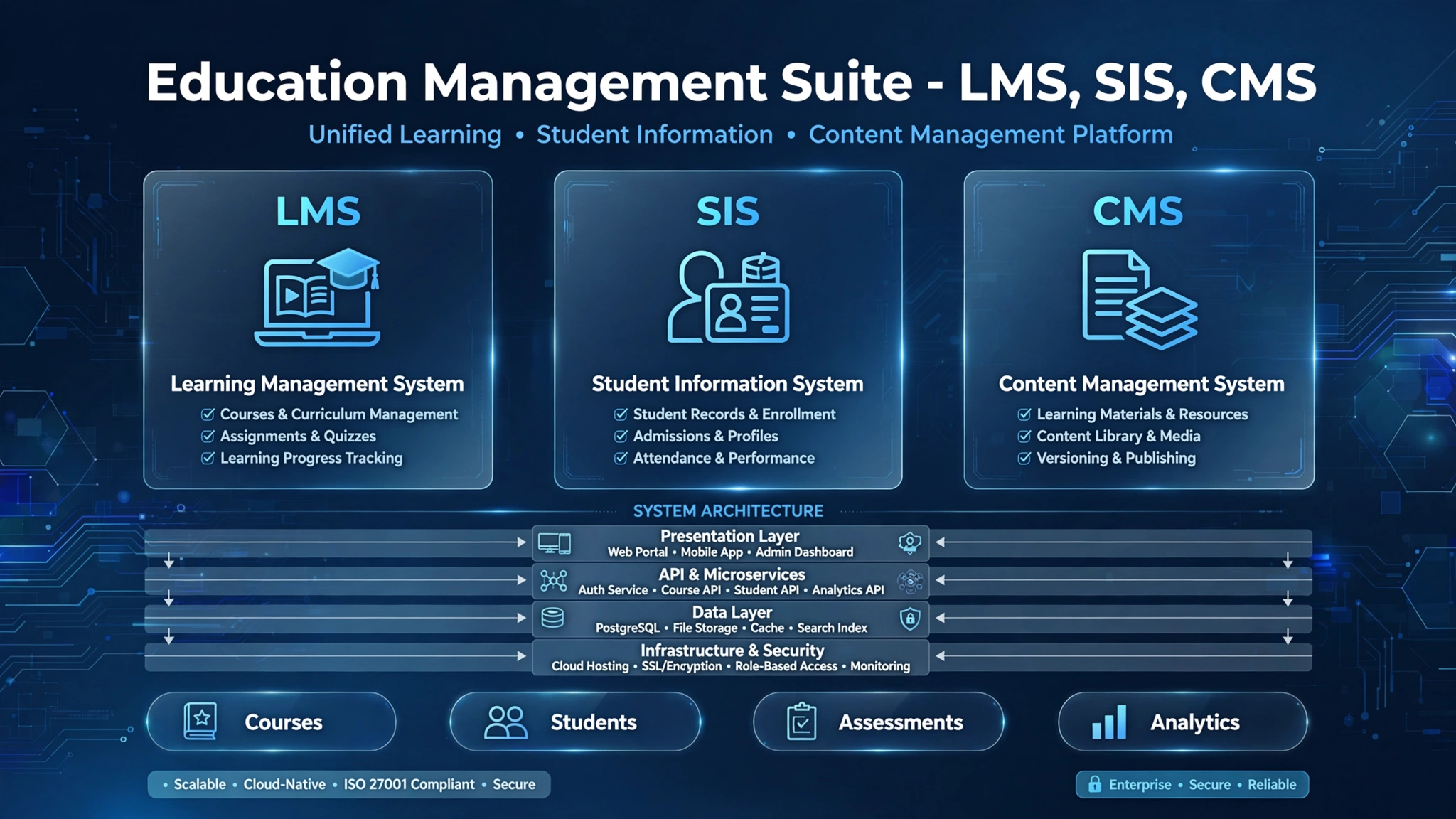Toggle Courses & Curriculum Management checkmark
This screenshot has width=1456, height=819.
[x=208, y=414]
